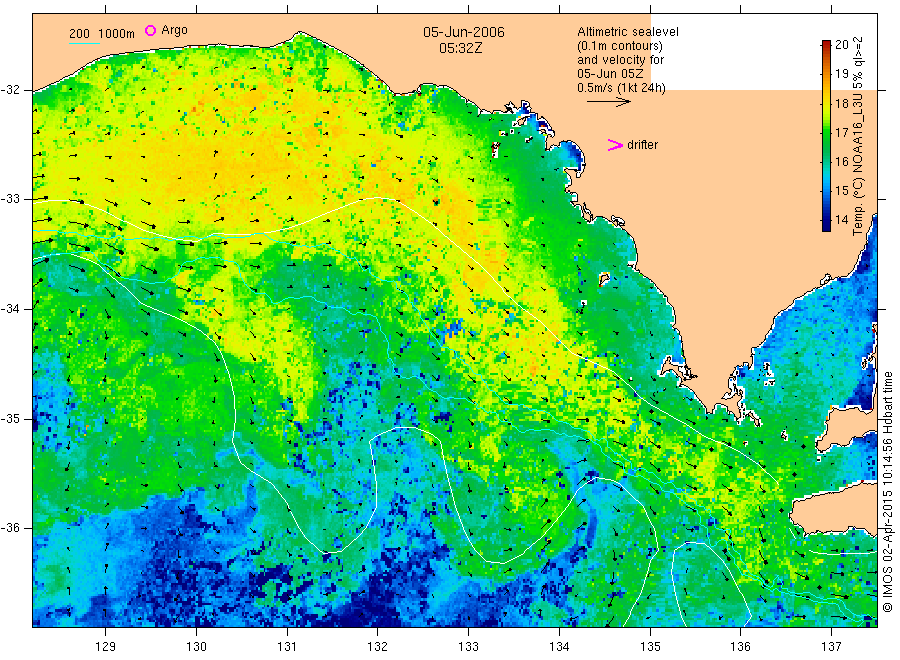Click the '05-Jun-2006' date label

point(464,32)
